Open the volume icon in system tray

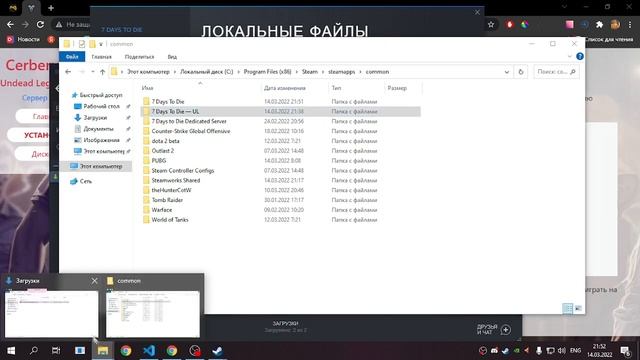562,351
